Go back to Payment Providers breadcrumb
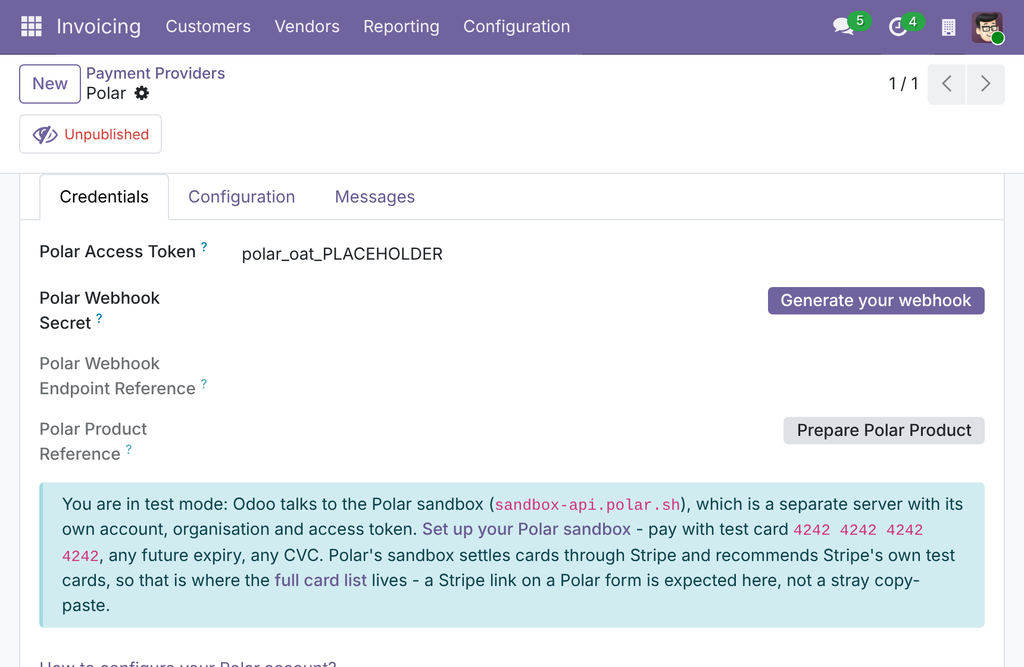The image size is (1024, 667). click(x=155, y=73)
